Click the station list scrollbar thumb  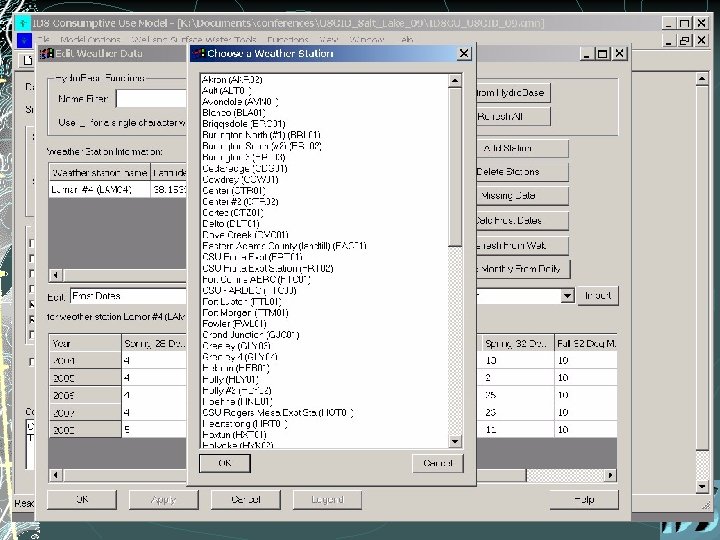(x=455, y=167)
